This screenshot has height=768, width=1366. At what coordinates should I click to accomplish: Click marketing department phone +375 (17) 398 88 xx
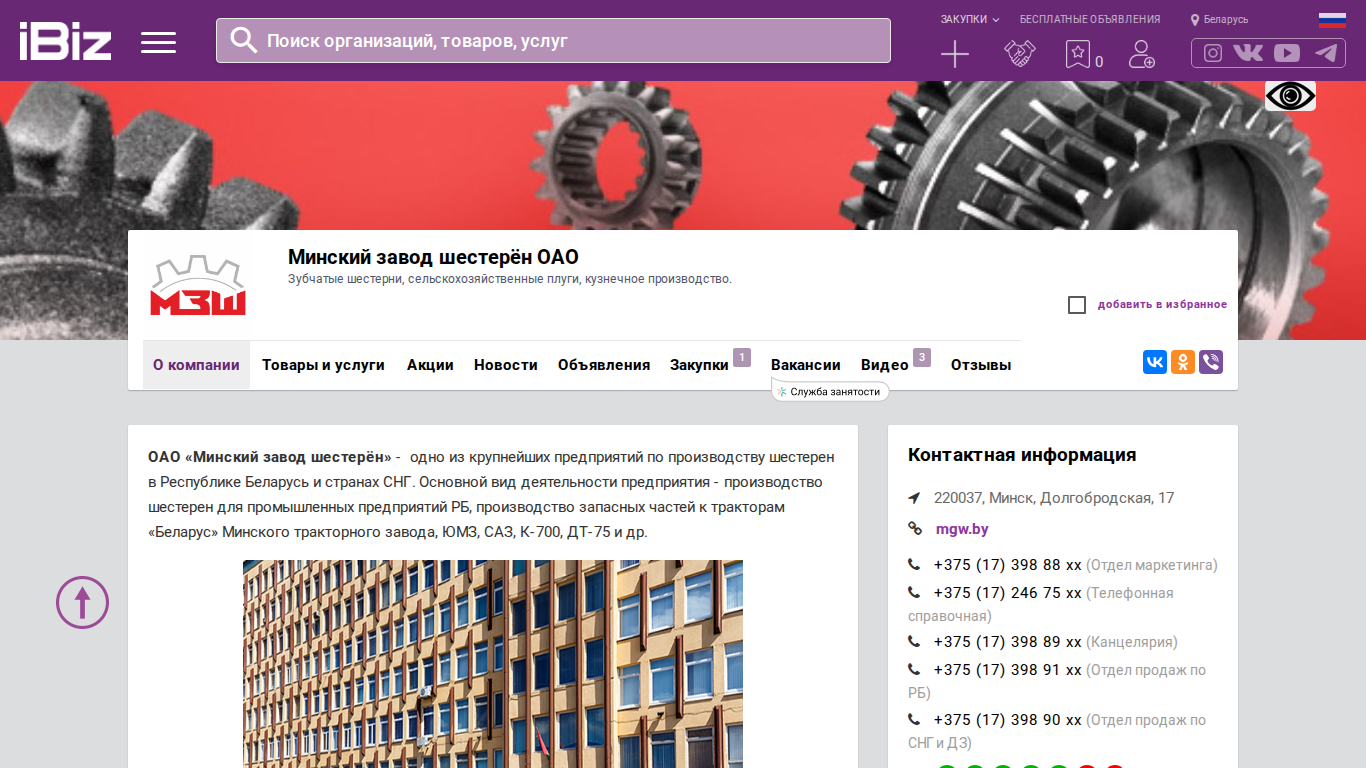[1008, 565]
